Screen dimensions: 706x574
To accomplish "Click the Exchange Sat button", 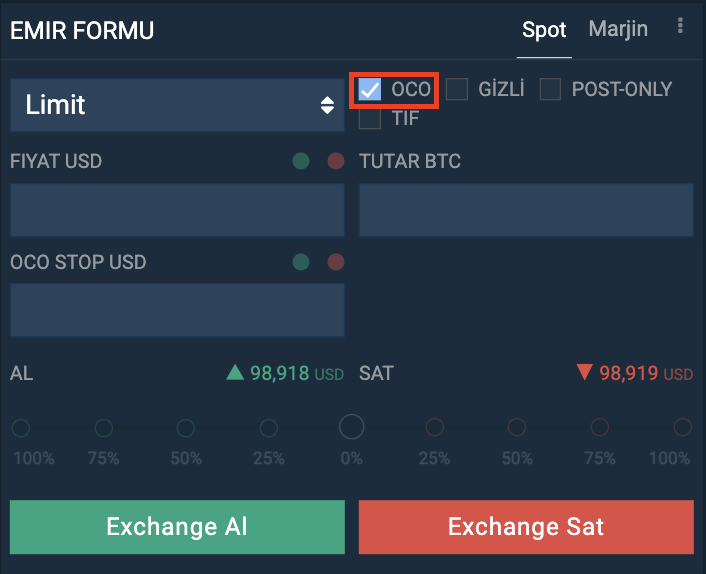I will (526, 527).
